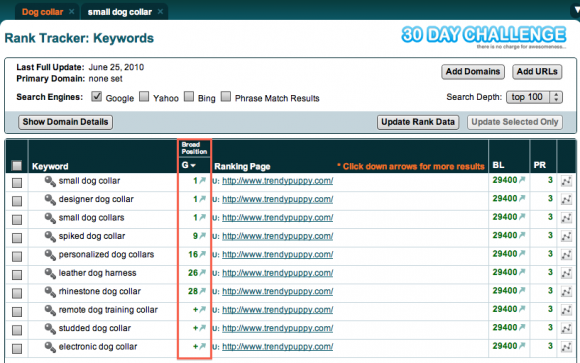Viewport: 580px width, 363px height.
Task: Click the magnifier icon beside remote dog training collar
Action: pyautogui.click(x=50, y=310)
